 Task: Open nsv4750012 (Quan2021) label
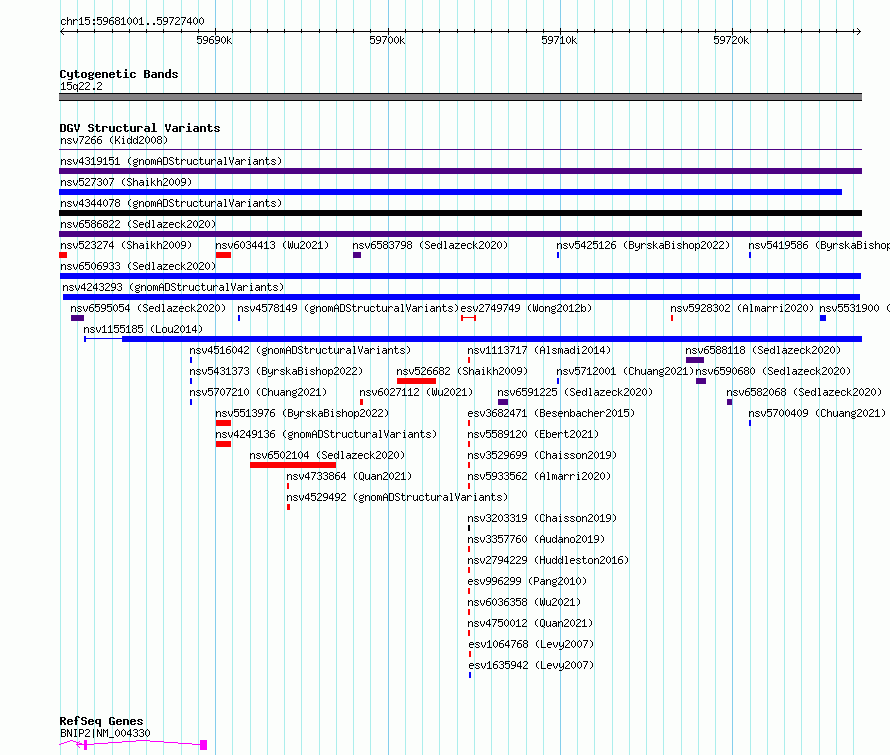pyautogui.click(x=530, y=623)
